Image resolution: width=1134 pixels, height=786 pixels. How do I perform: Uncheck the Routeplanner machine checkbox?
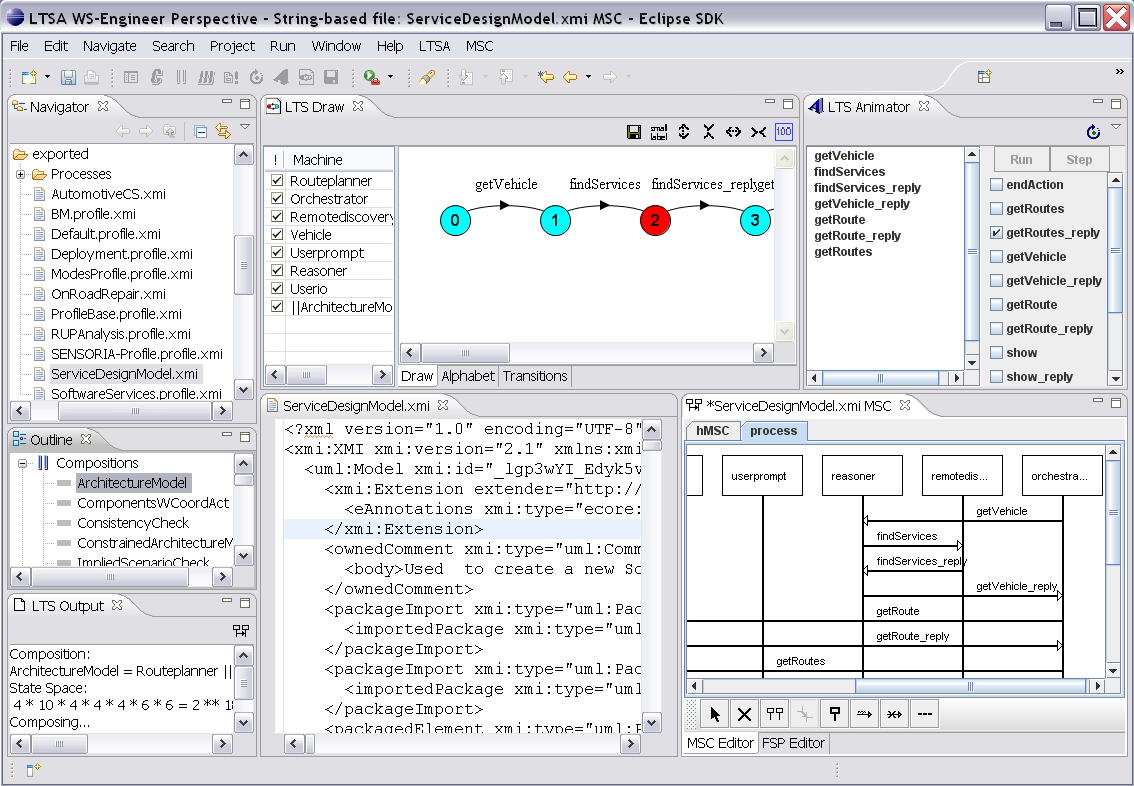[x=277, y=181]
